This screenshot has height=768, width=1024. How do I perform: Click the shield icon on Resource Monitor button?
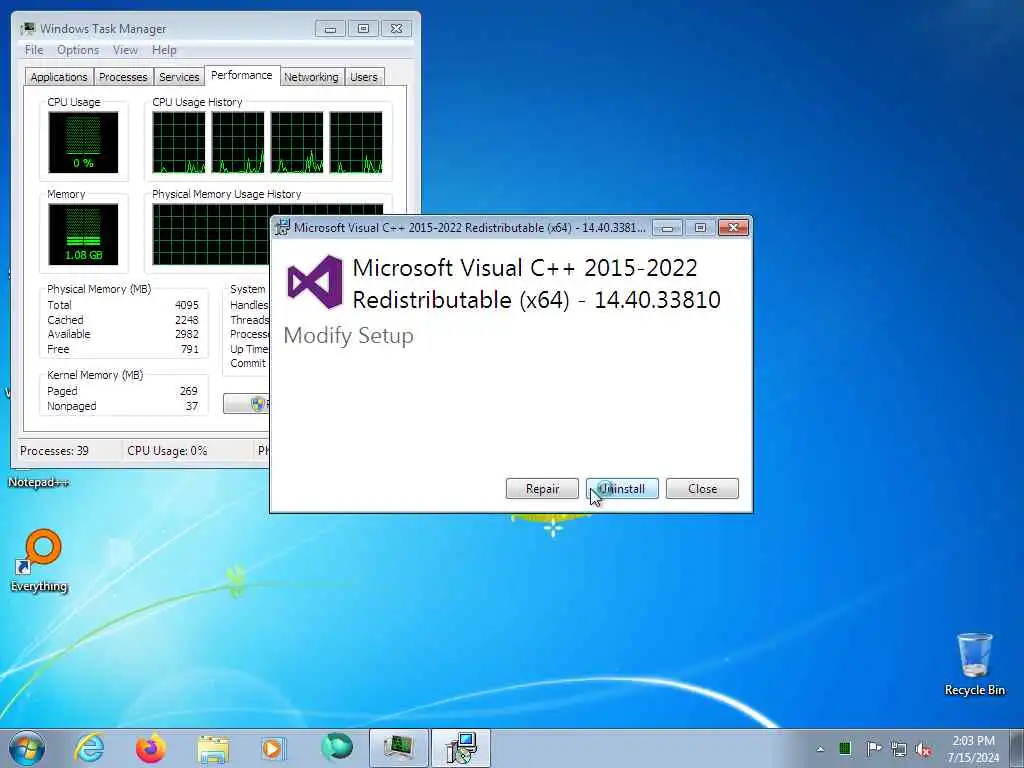click(x=257, y=404)
